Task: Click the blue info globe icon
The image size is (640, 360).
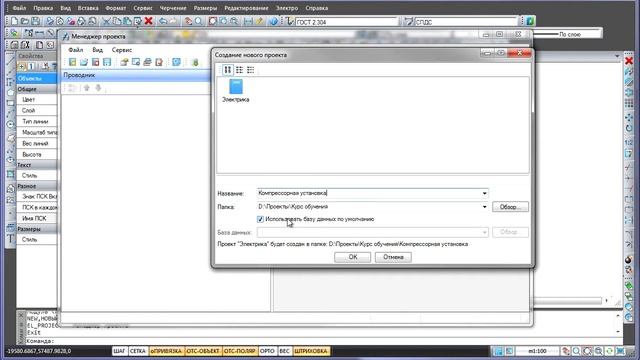Action: [x=273, y=21]
